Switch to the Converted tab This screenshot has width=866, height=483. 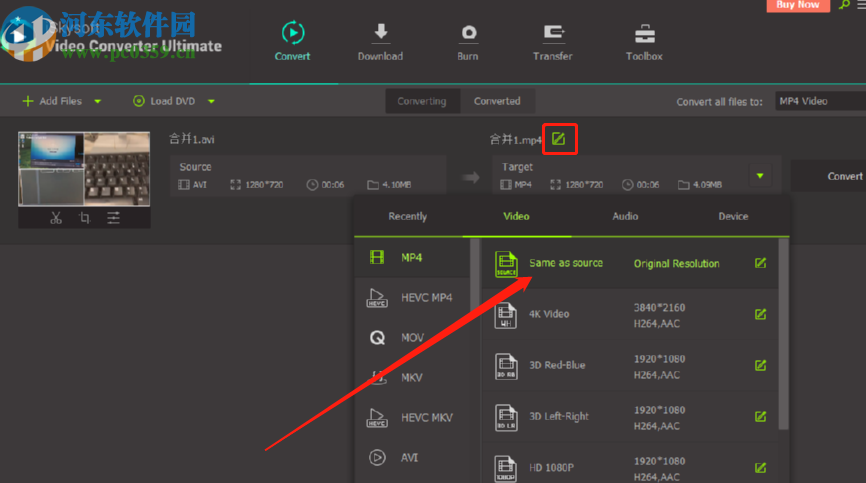pyautogui.click(x=497, y=101)
